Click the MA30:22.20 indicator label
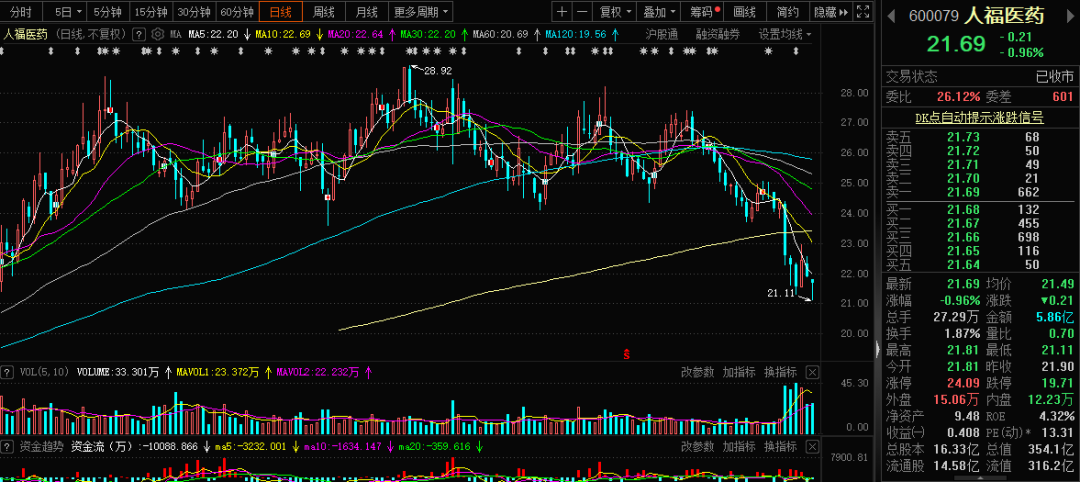The height and width of the screenshot is (482, 1080). (427, 34)
